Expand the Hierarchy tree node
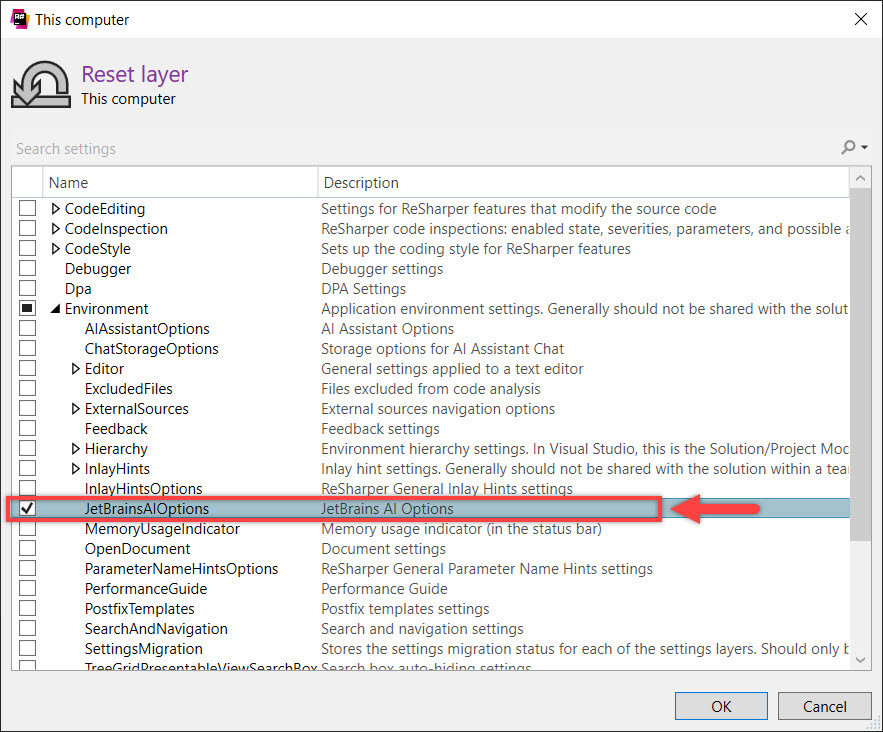Screen dimensions: 883x732 pyautogui.click(x=75, y=449)
